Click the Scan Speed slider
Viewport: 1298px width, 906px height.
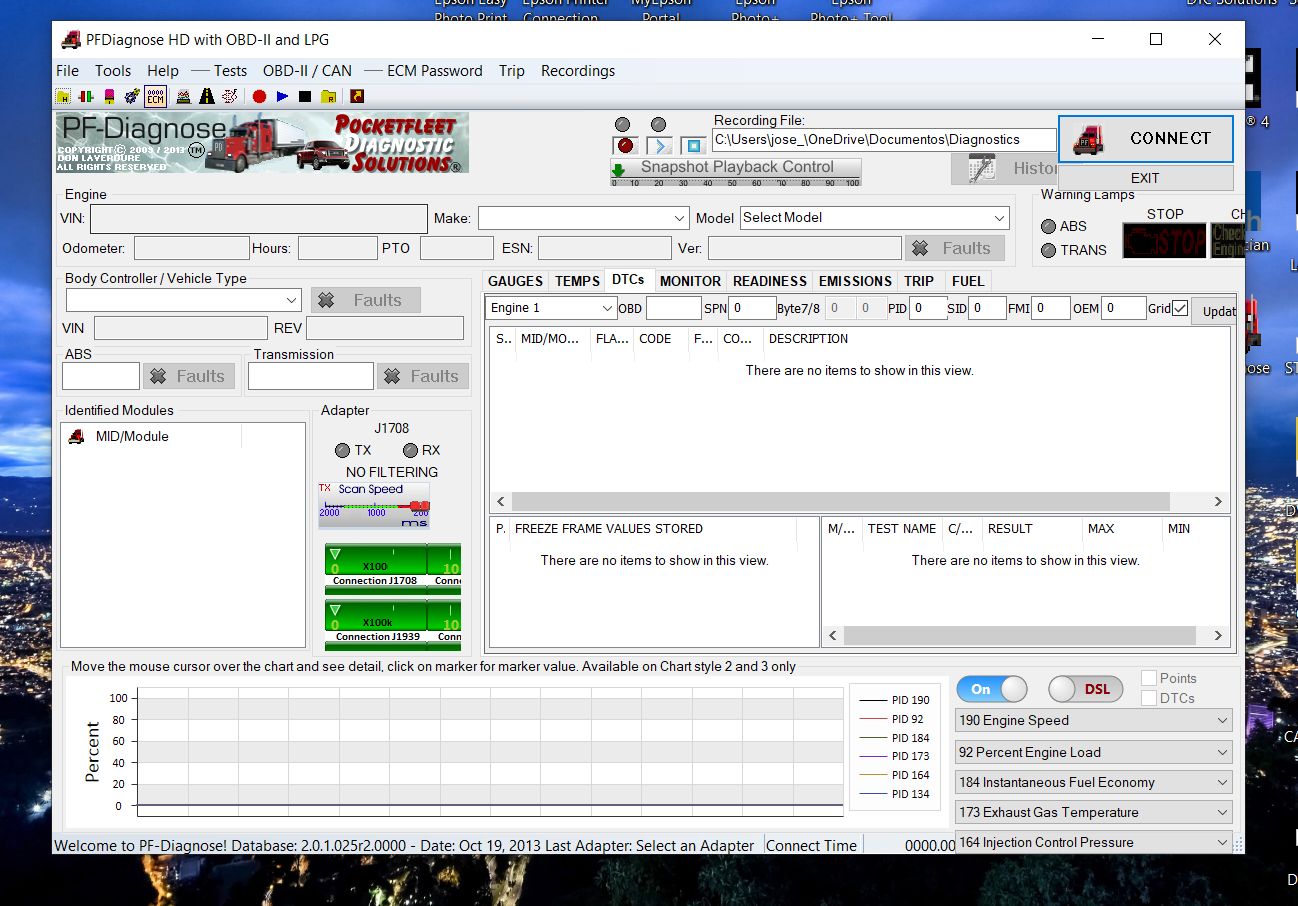(374, 506)
